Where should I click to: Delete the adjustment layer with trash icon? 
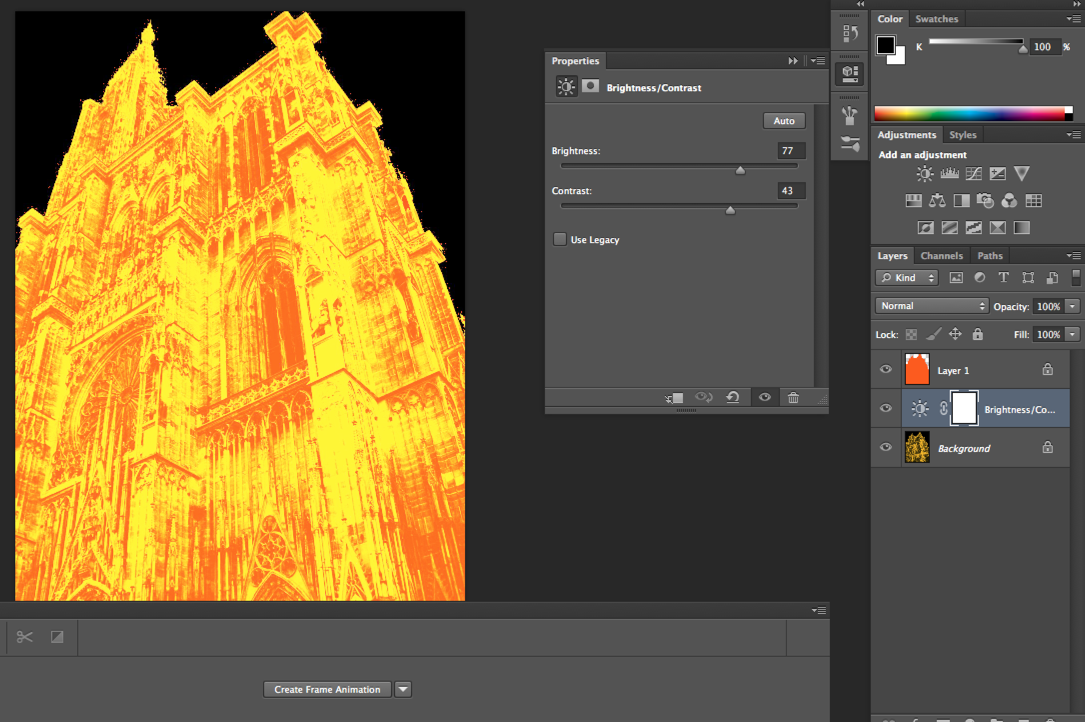click(x=793, y=397)
